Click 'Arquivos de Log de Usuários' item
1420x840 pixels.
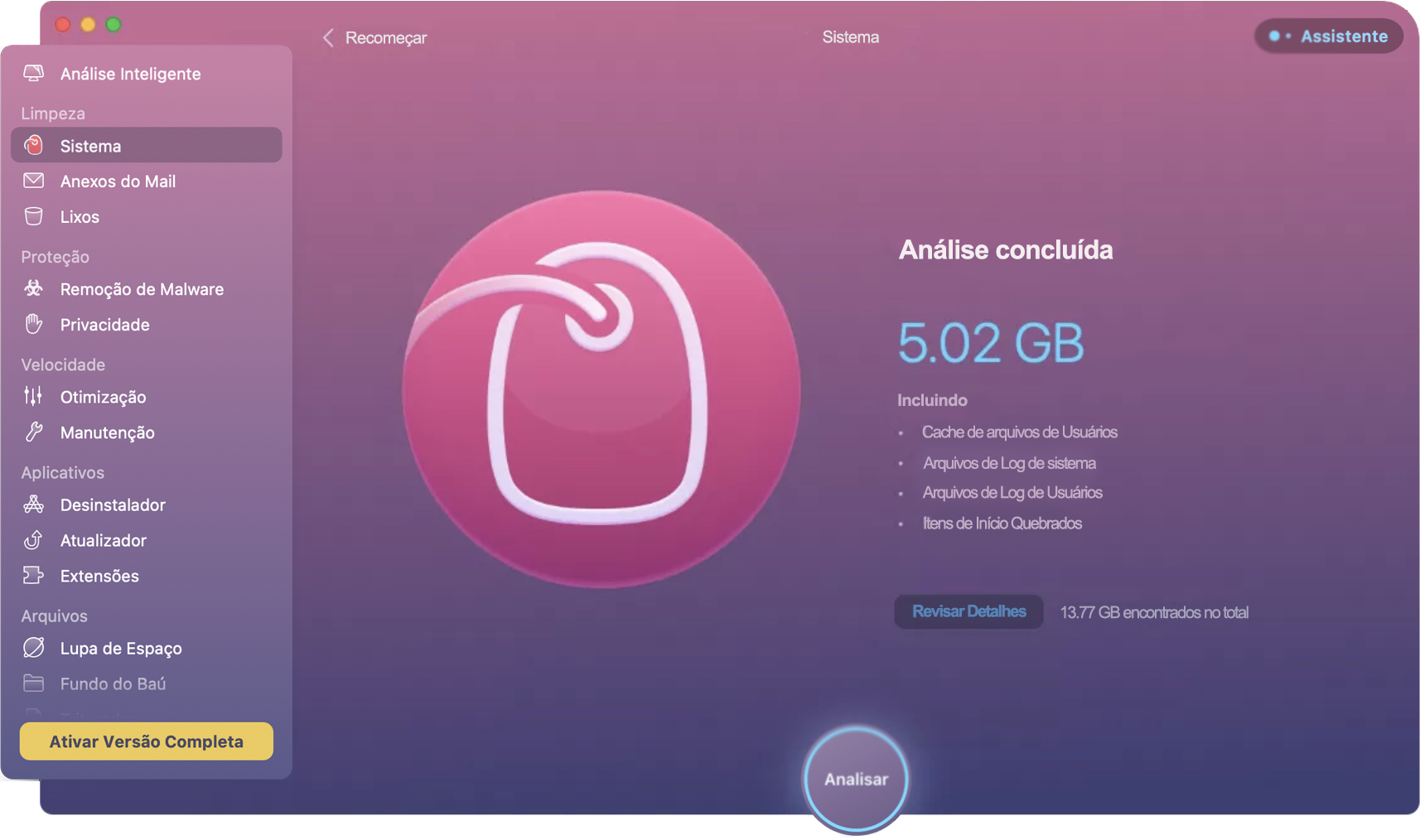[1012, 492]
